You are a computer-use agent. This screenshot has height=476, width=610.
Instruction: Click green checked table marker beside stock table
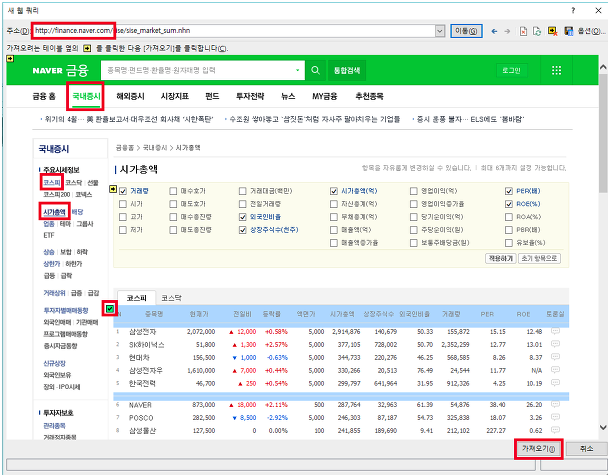[x=110, y=309]
